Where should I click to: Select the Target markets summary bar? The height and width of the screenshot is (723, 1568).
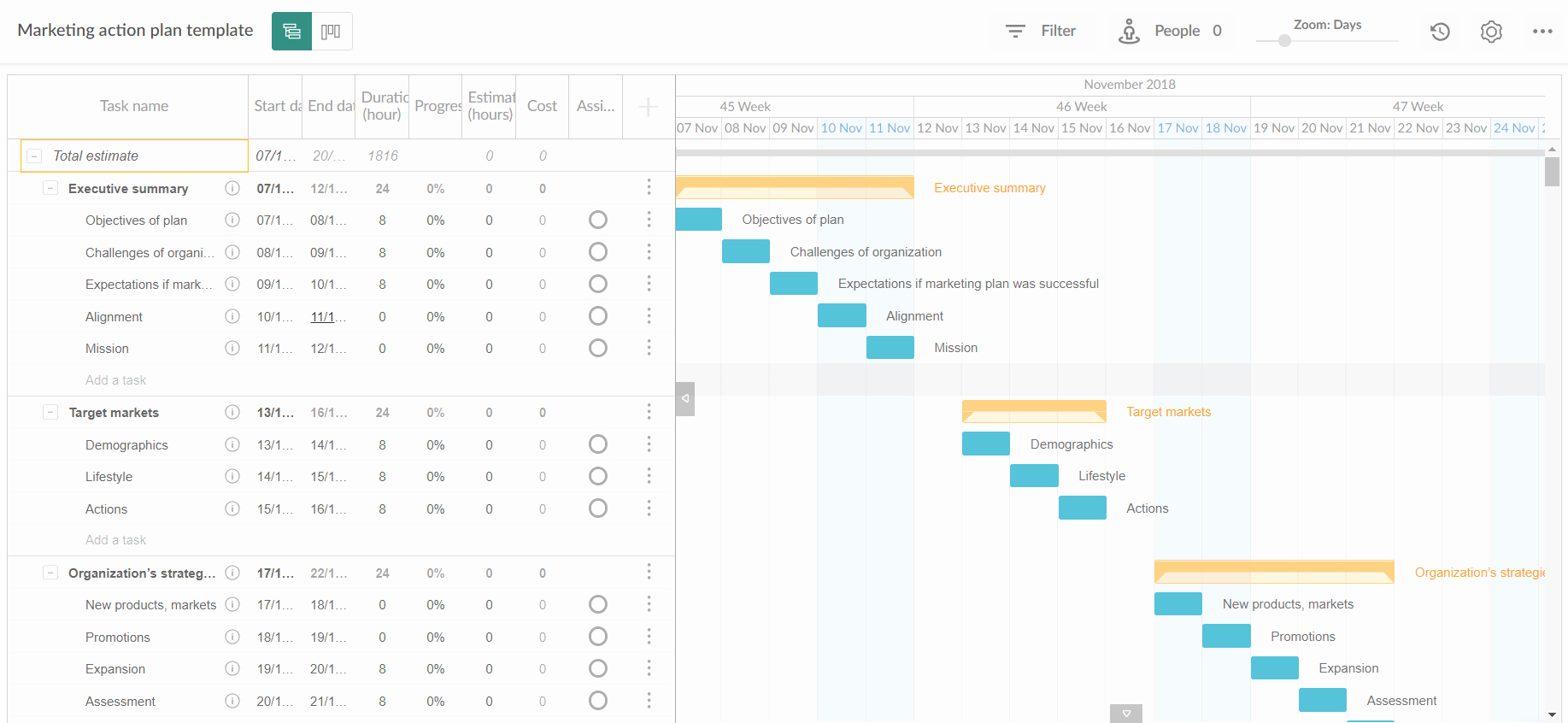tap(1034, 412)
